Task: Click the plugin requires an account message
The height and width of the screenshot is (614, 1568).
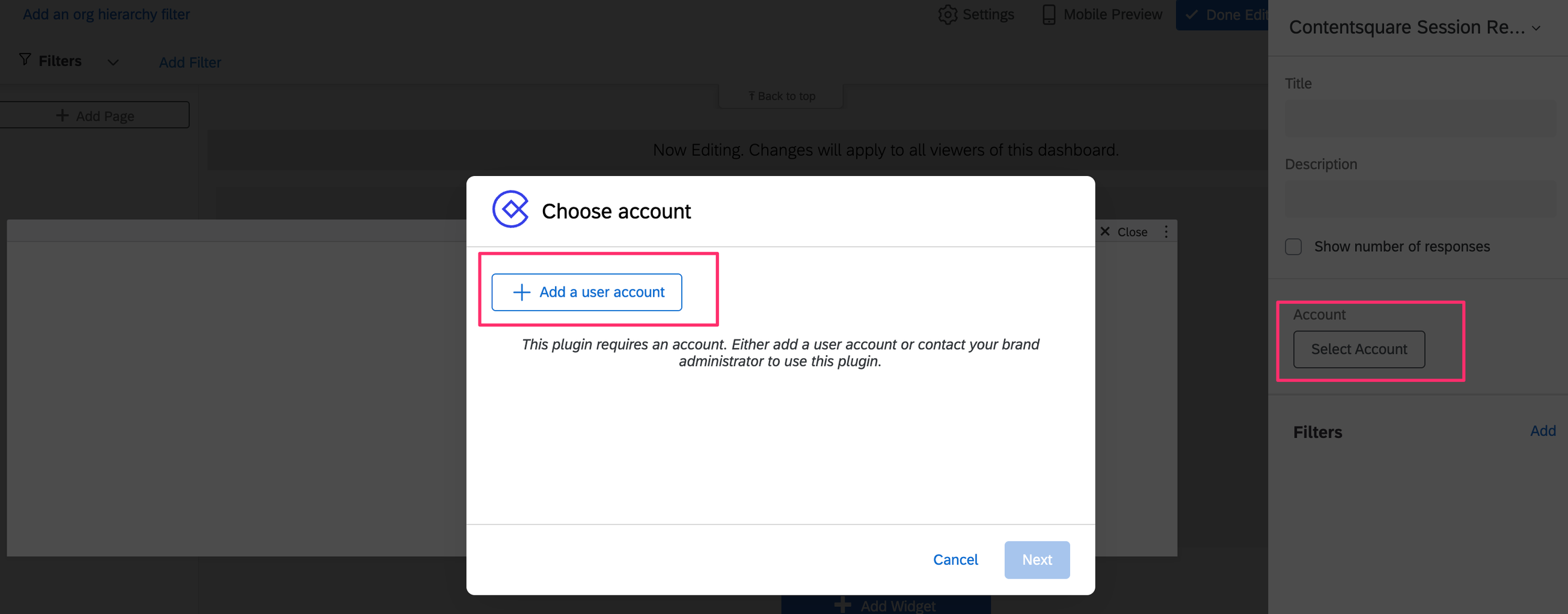Action: point(780,352)
